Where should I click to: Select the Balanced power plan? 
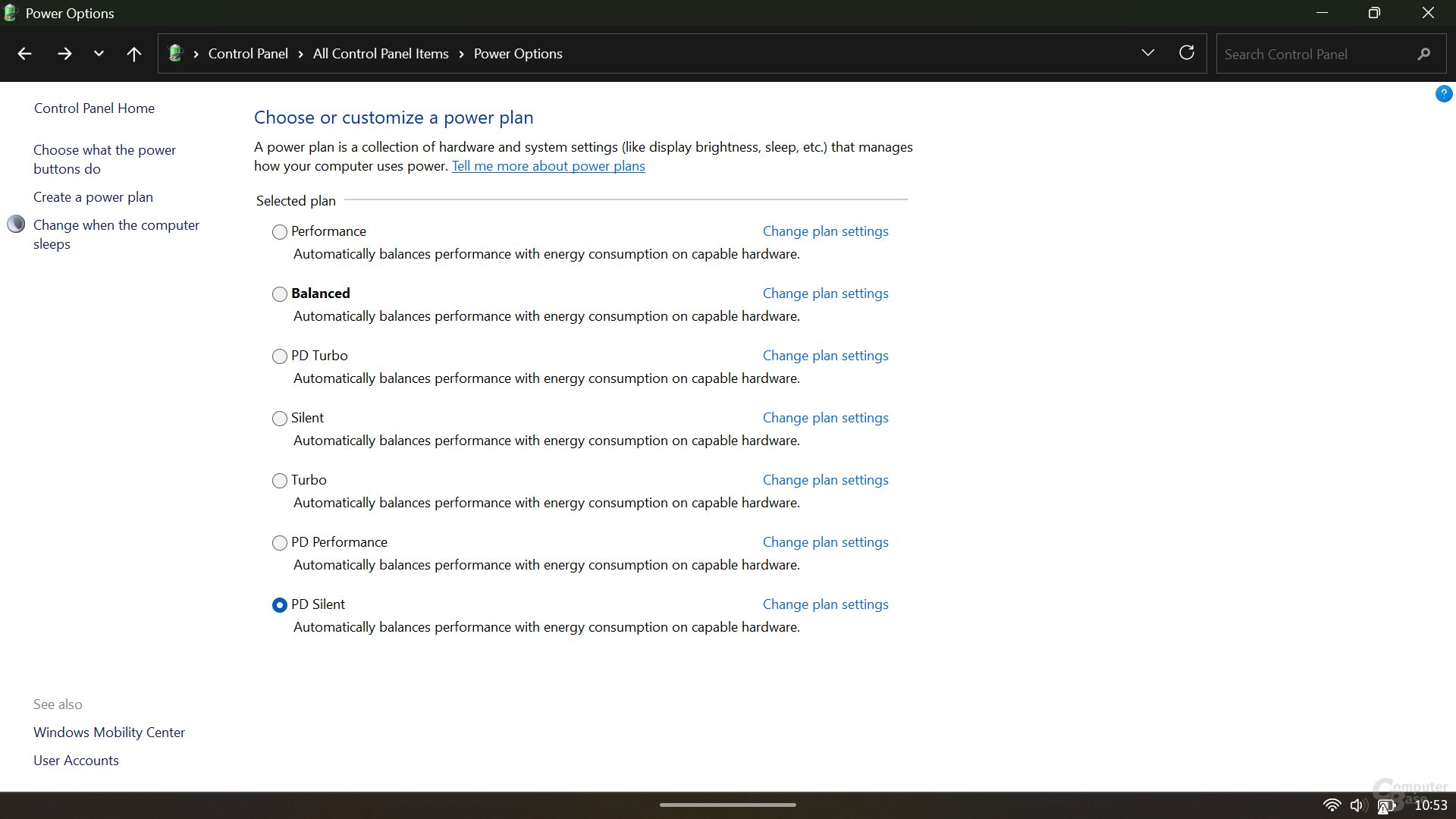pyautogui.click(x=280, y=294)
